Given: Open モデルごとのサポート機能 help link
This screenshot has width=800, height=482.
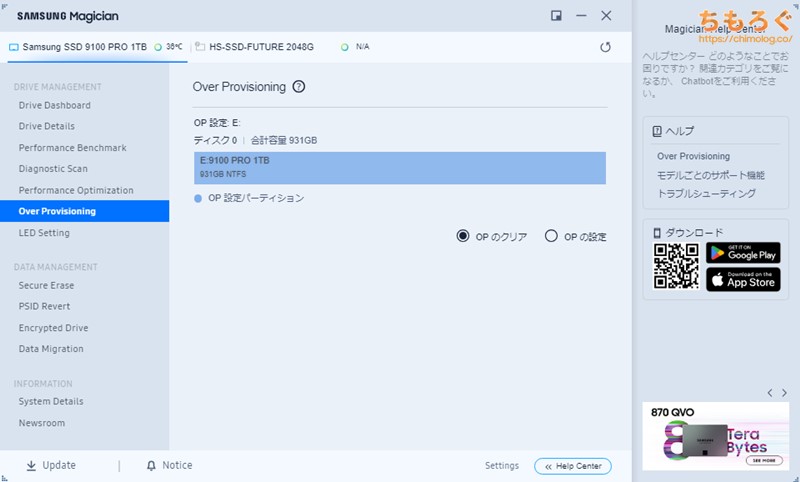Looking at the screenshot, I should click(710, 175).
